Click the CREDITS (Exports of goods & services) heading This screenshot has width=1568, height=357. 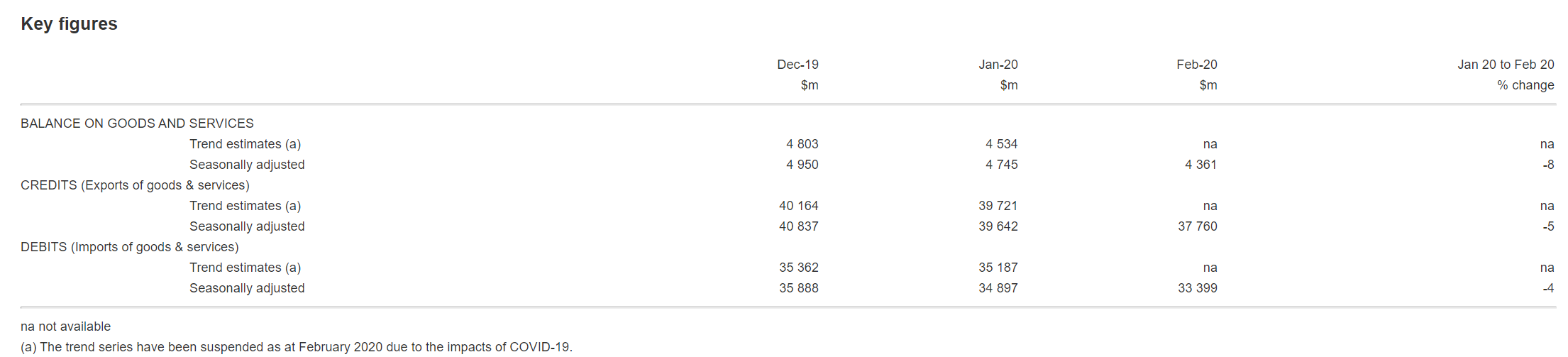(x=135, y=185)
